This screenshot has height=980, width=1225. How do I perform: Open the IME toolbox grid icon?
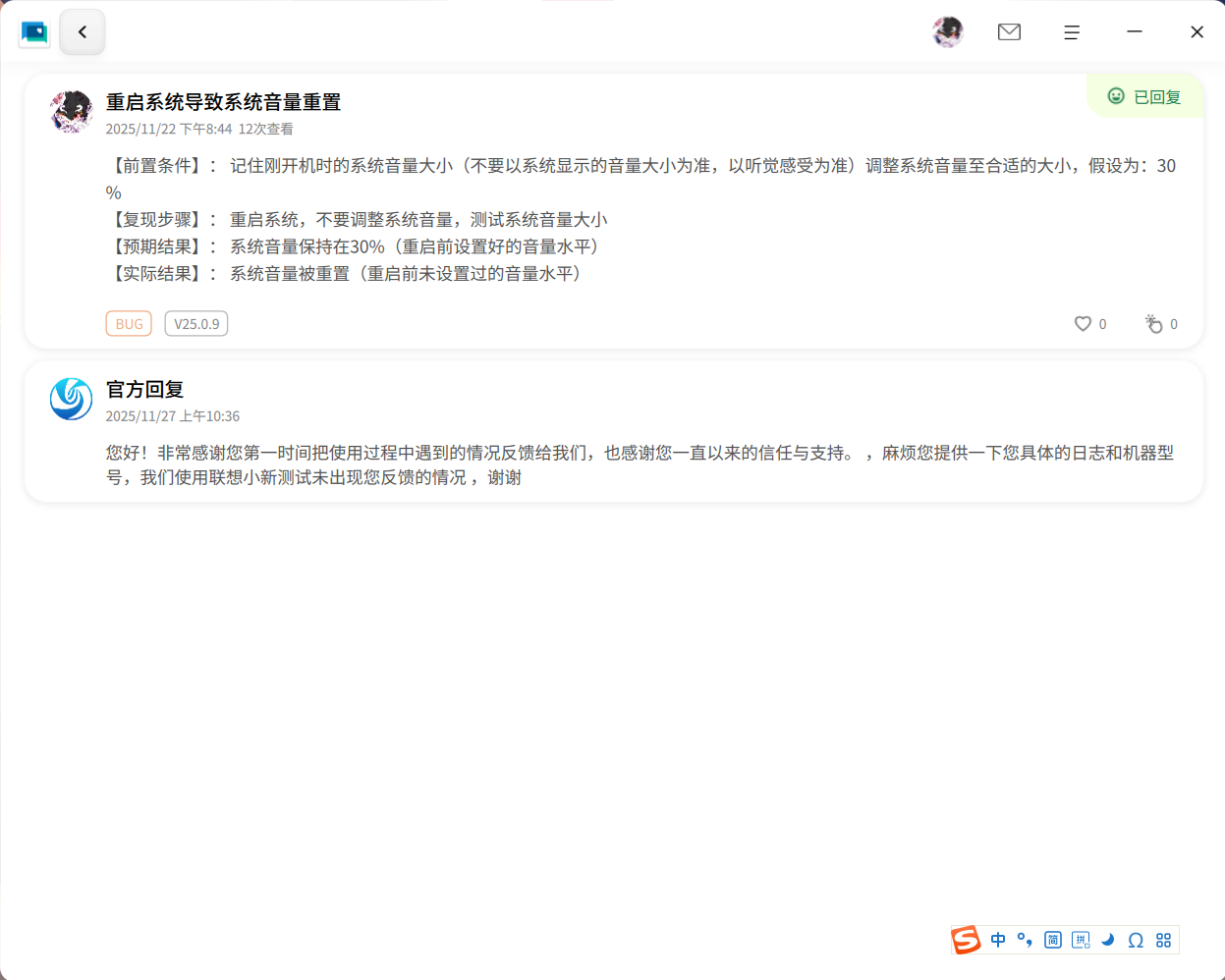pos(1164,940)
